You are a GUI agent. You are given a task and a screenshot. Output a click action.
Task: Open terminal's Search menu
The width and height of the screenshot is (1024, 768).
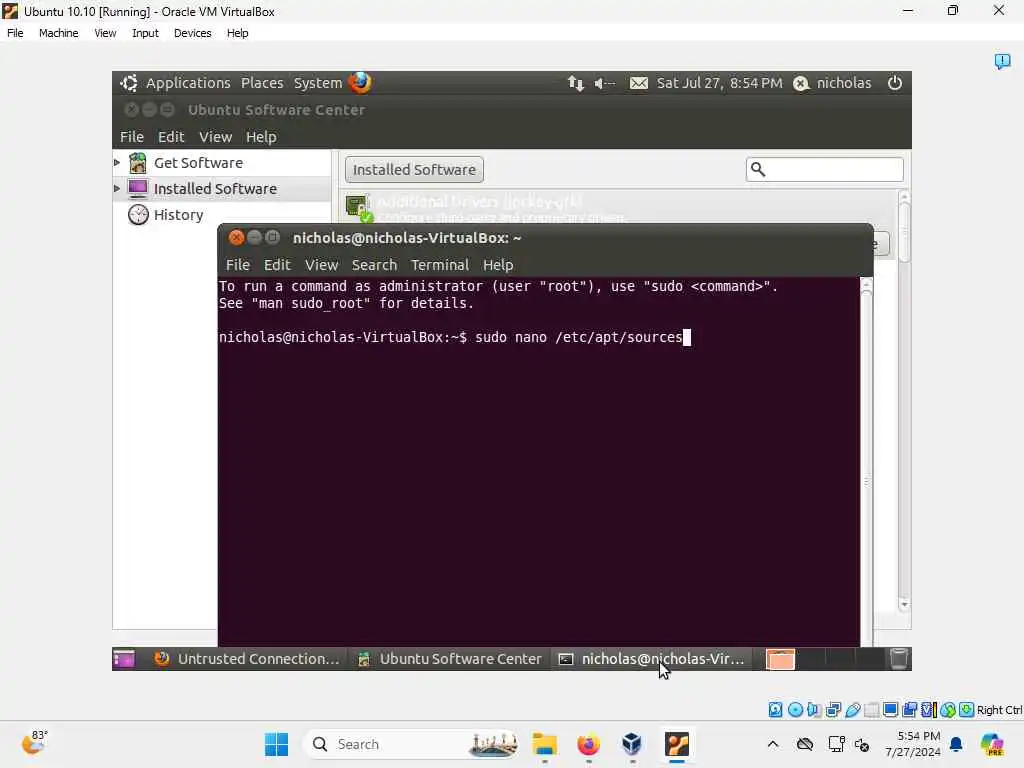pyautogui.click(x=374, y=264)
